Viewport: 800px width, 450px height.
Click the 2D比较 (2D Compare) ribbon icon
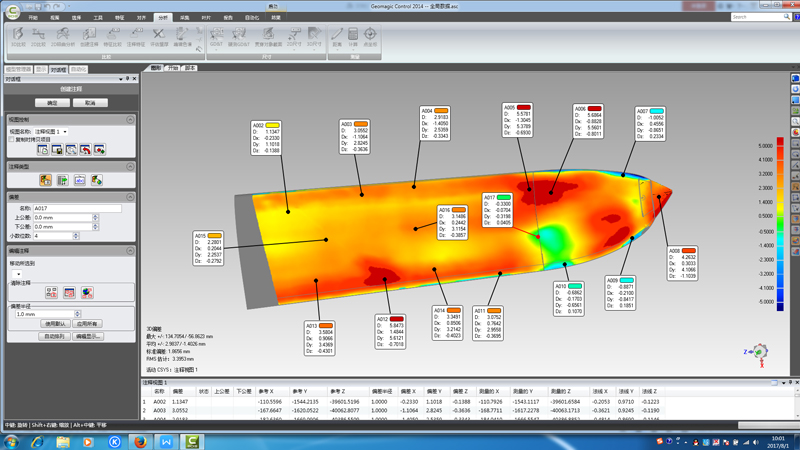click(39, 36)
